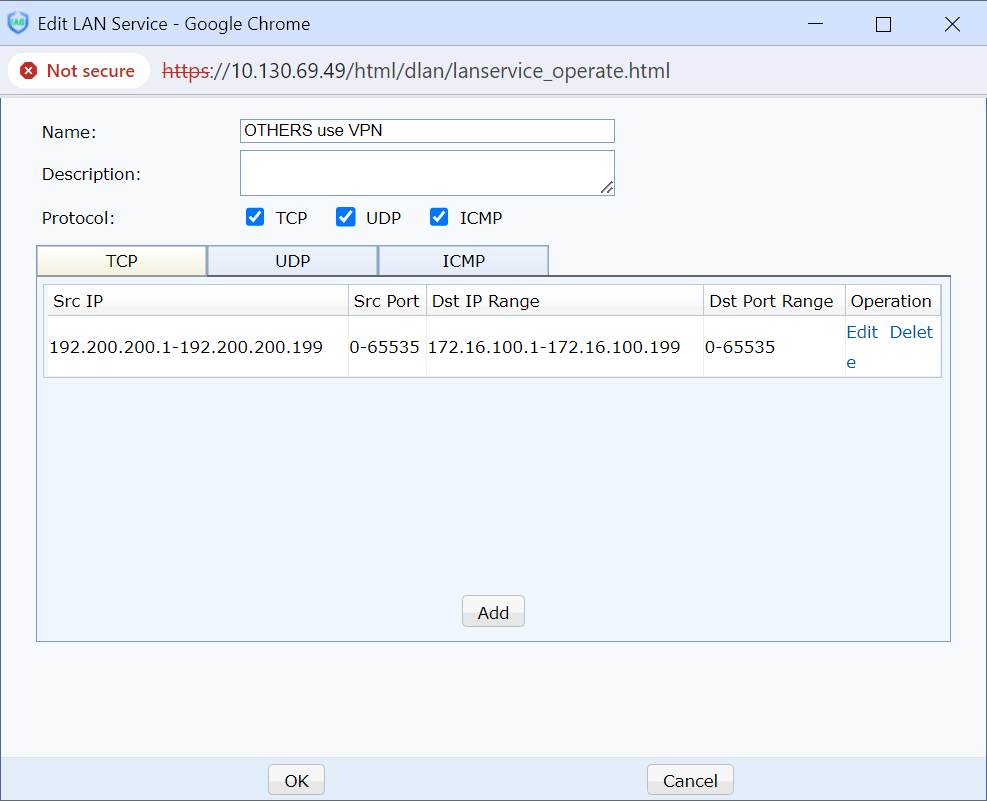
Task: Confirm changes with the OK button
Action: 296,781
